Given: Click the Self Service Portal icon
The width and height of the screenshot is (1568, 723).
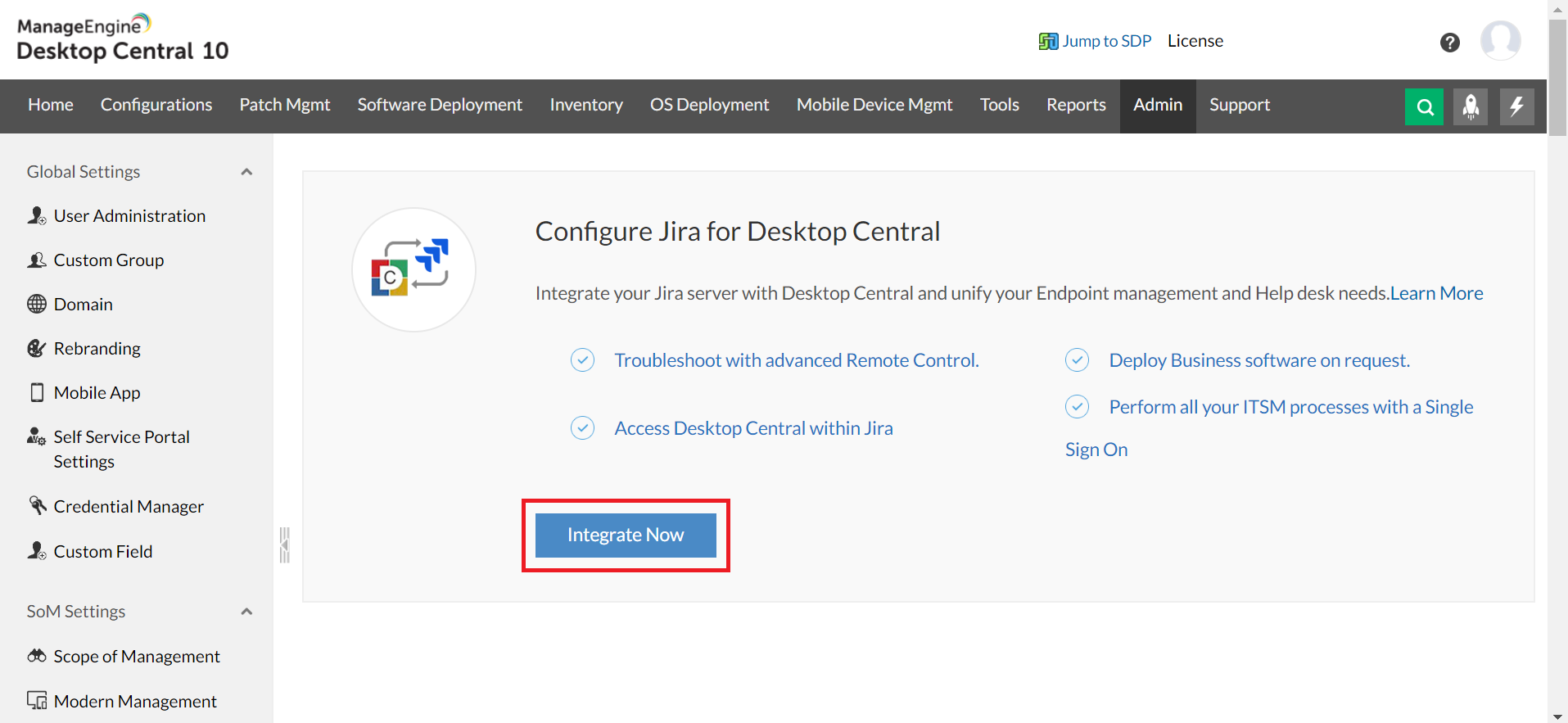Looking at the screenshot, I should [37, 436].
